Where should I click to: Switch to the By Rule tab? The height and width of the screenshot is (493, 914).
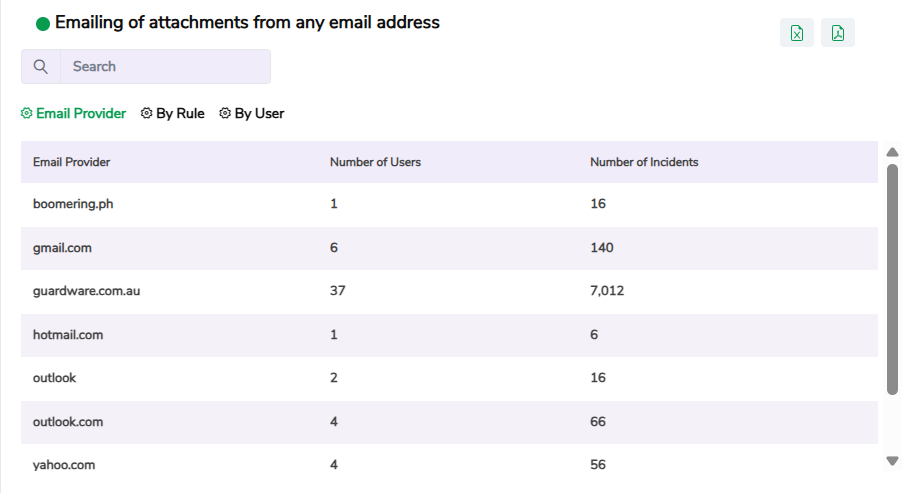coord(180,114)
